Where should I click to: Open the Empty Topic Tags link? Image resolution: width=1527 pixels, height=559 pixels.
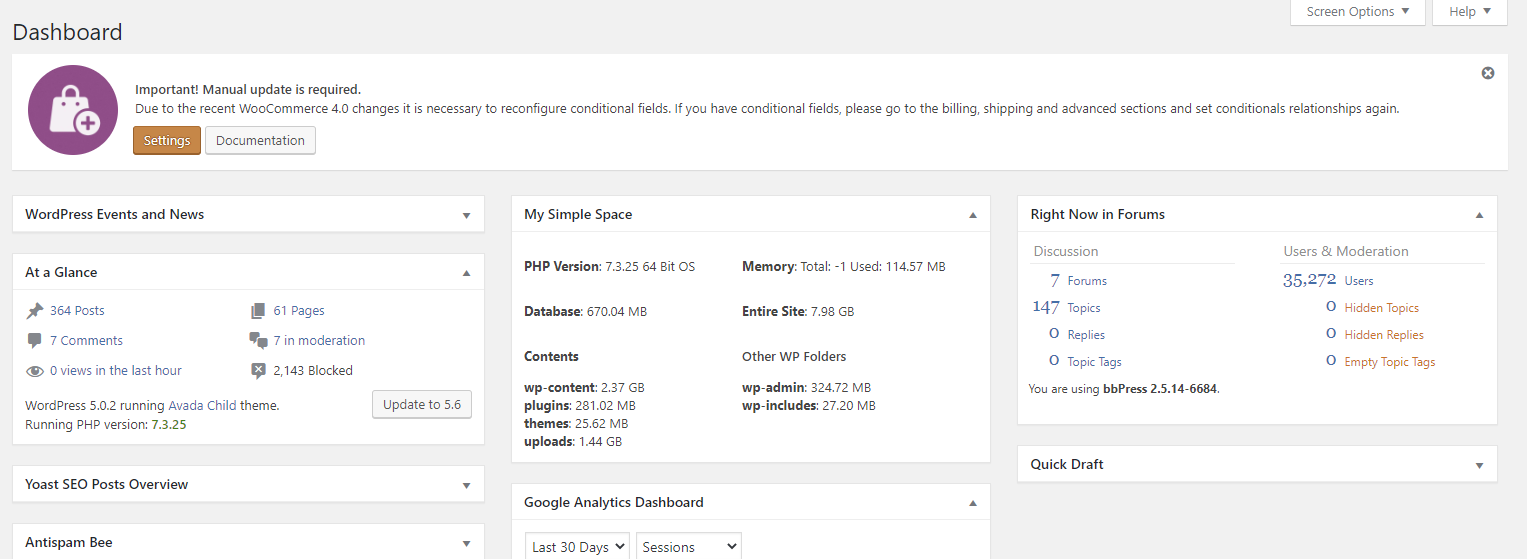[x=1390, y=362]
